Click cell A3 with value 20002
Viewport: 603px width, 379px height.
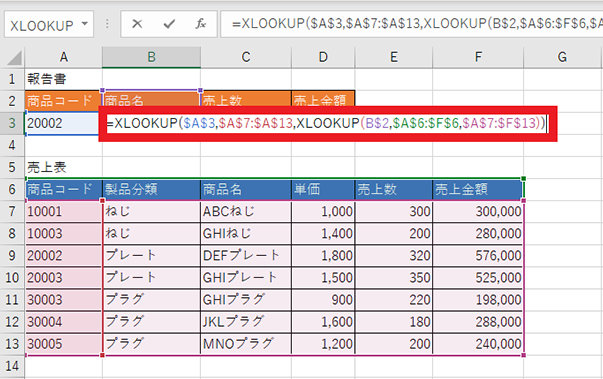point(63,123)
